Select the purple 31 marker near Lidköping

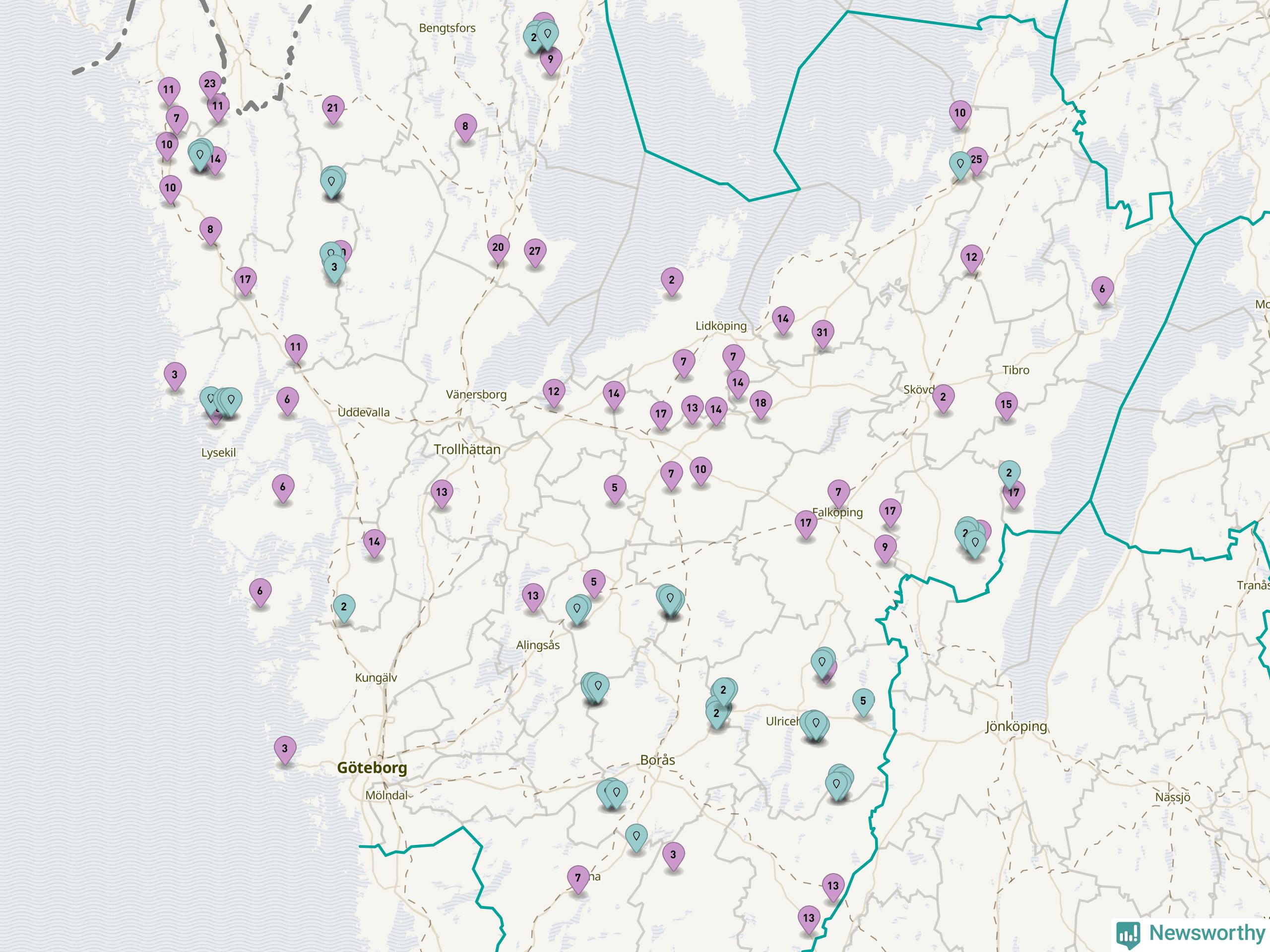coord(823,333)
